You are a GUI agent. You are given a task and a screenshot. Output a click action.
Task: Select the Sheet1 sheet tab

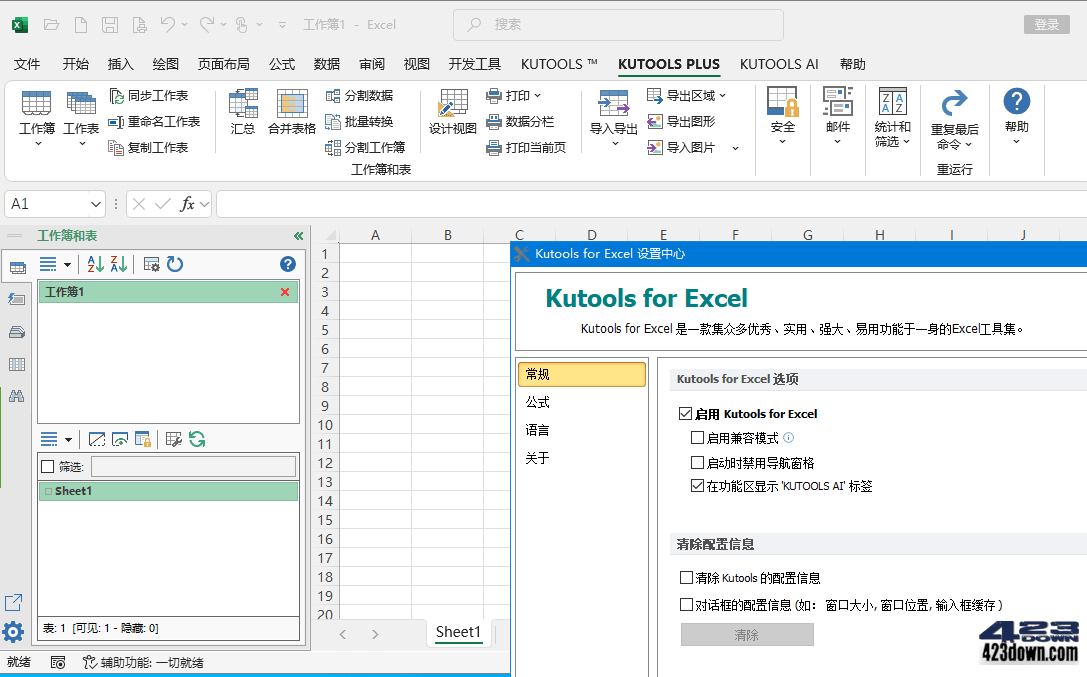[458, 632]
